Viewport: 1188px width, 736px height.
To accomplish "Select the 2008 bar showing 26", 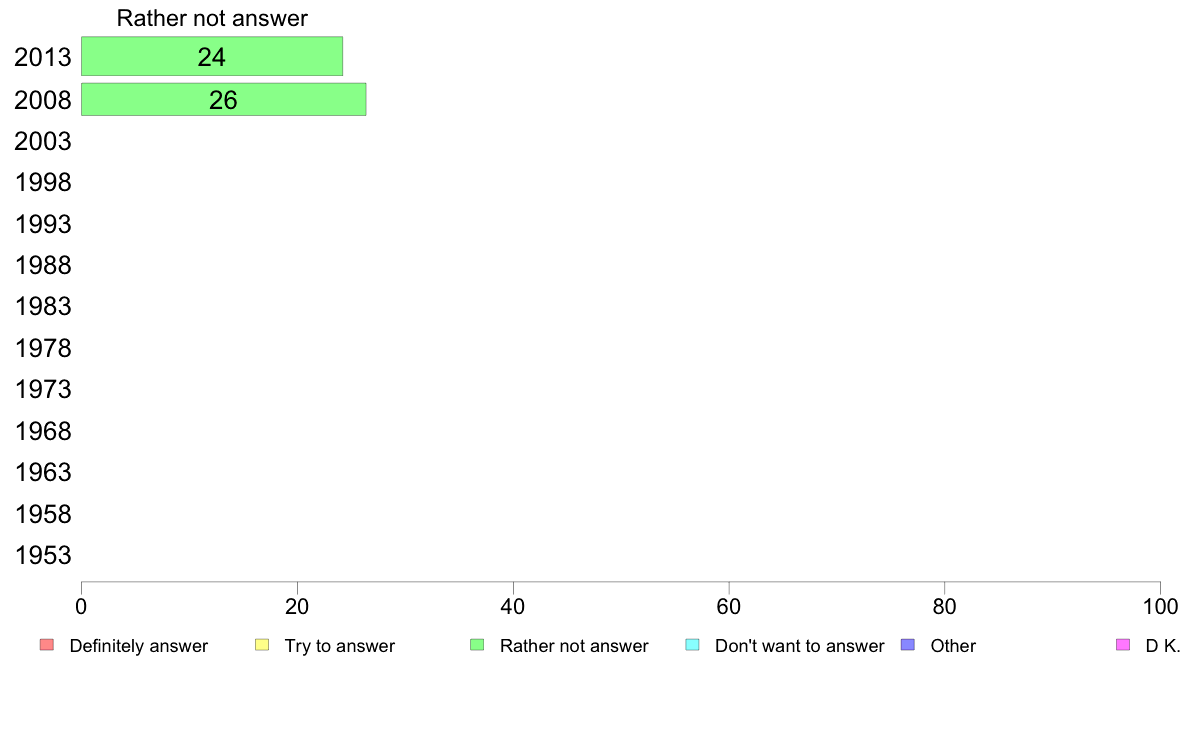I will tap(224, 99).
